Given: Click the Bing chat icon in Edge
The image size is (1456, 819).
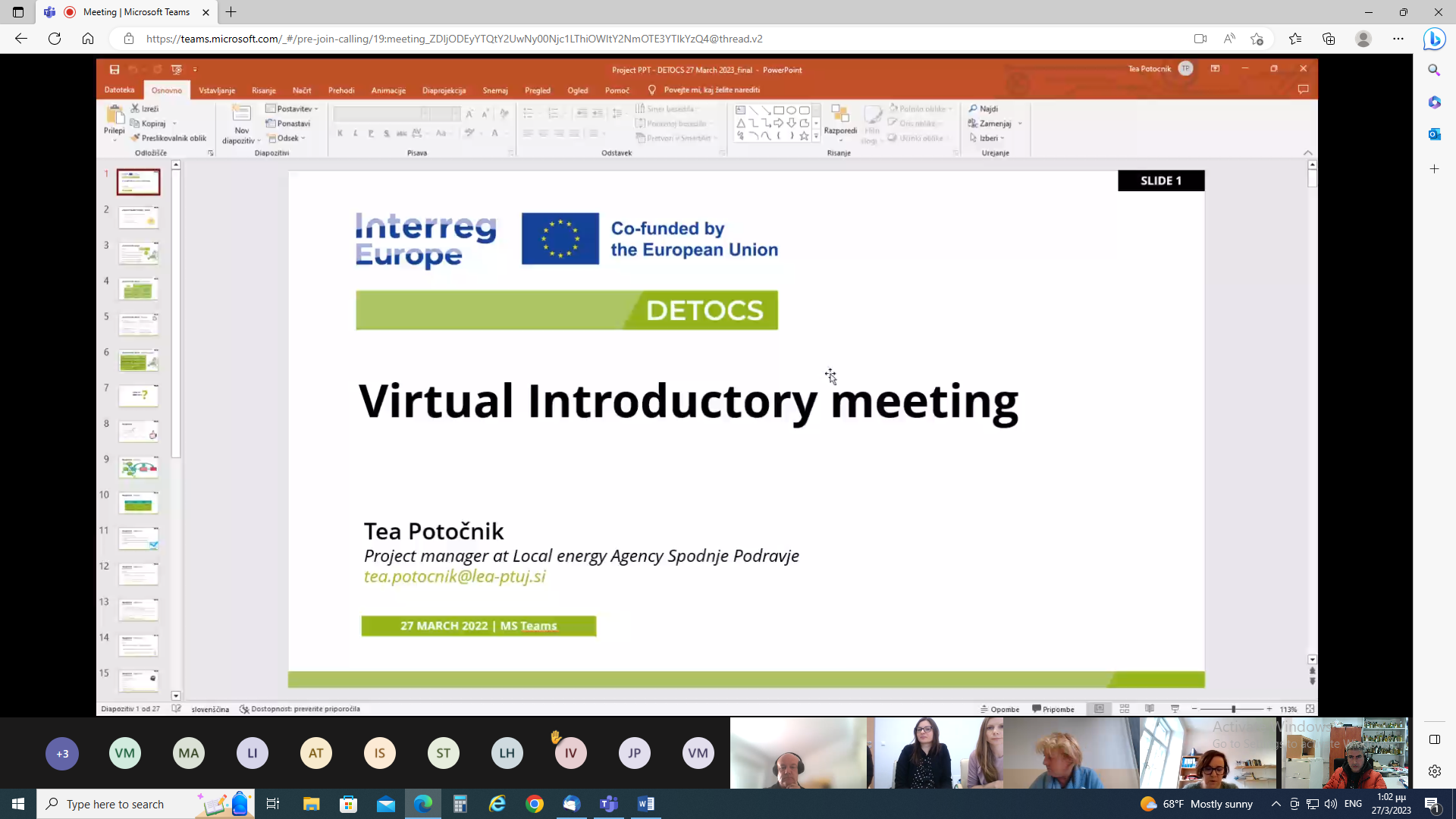Looking at the screenshot, I should [x=1434, y=39].
